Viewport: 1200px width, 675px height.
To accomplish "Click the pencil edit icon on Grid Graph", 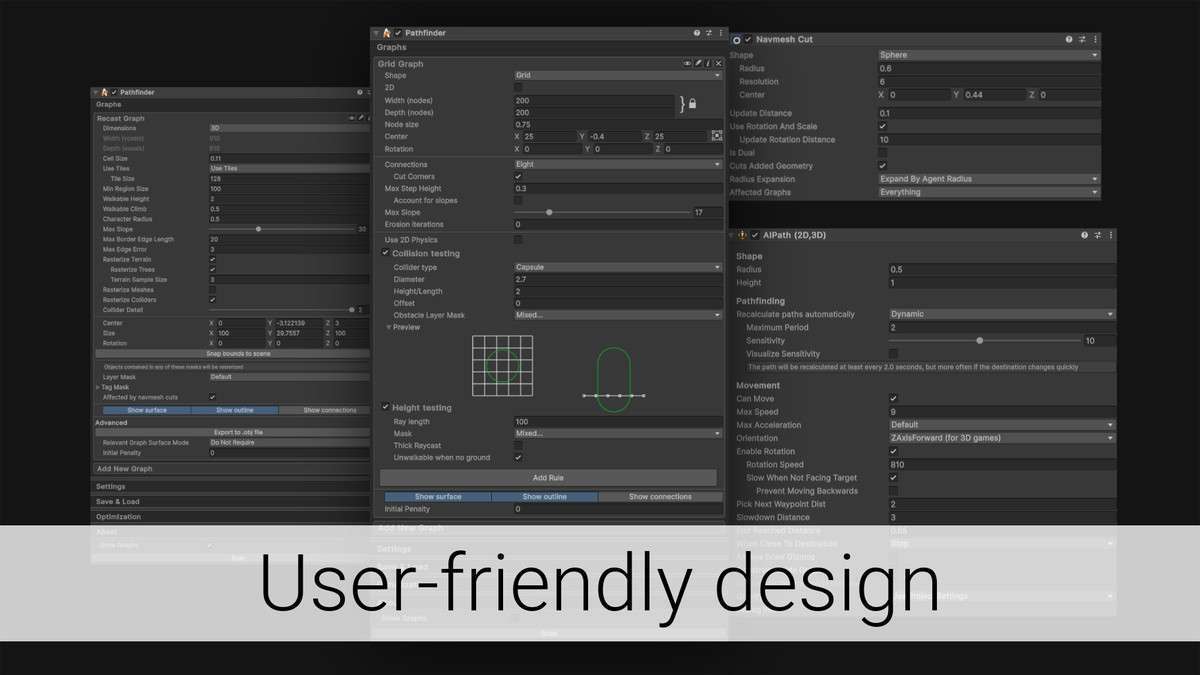I will point(698,63).
